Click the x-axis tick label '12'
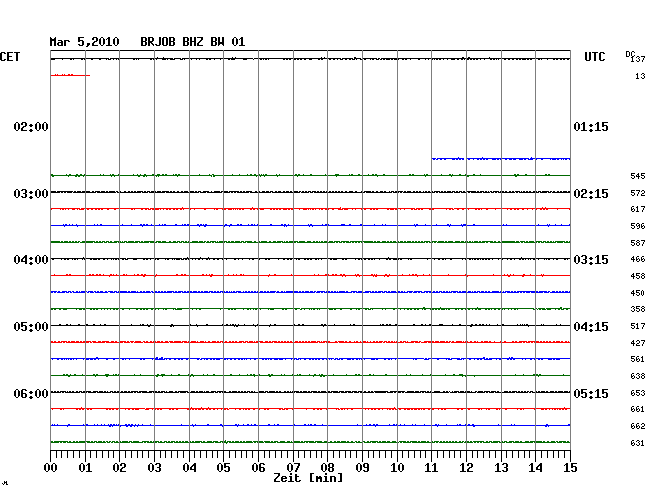 pos(466,468)
